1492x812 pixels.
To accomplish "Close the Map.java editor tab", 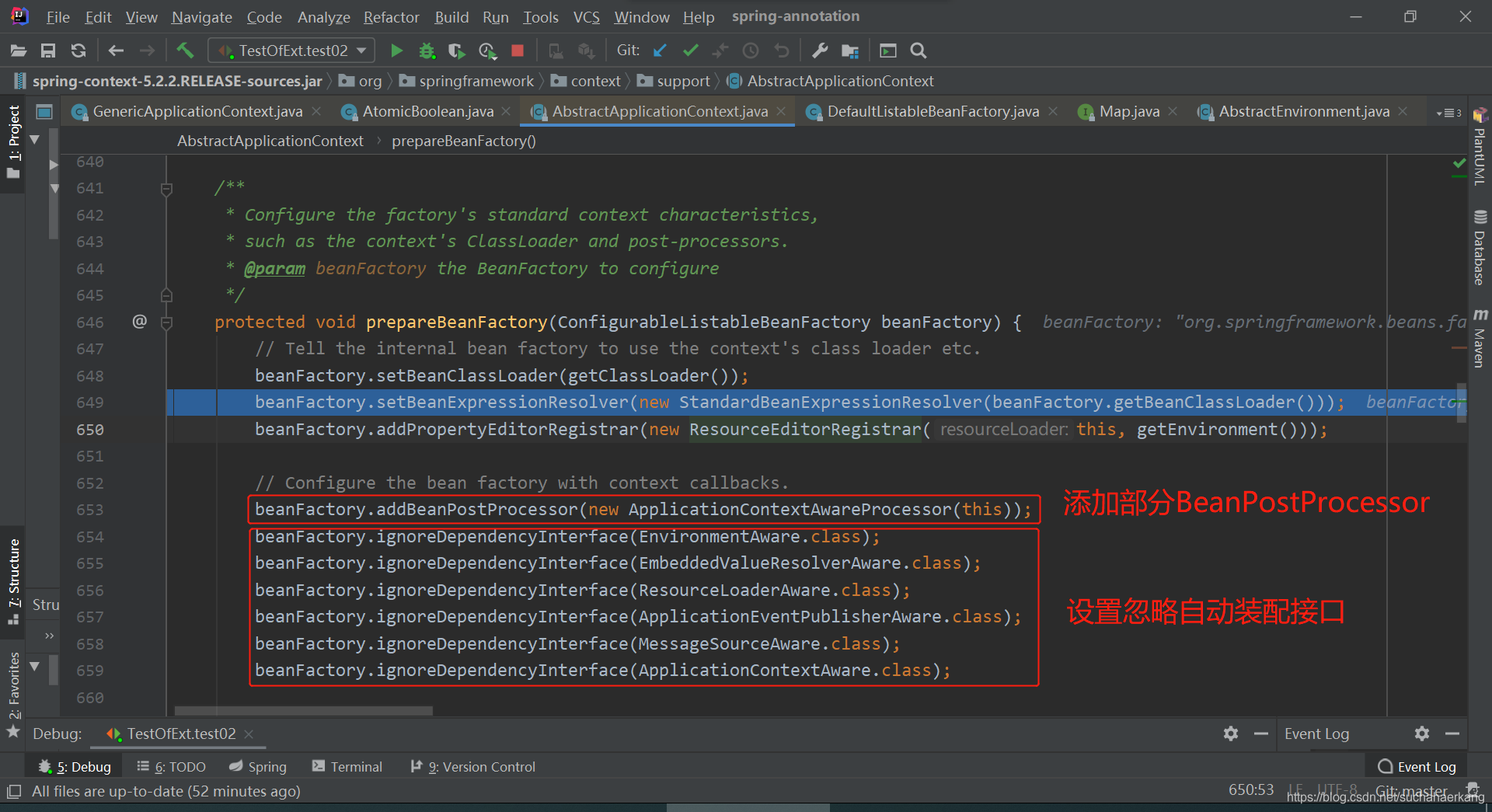I will pyautogui.click(x=1173, y=112).
